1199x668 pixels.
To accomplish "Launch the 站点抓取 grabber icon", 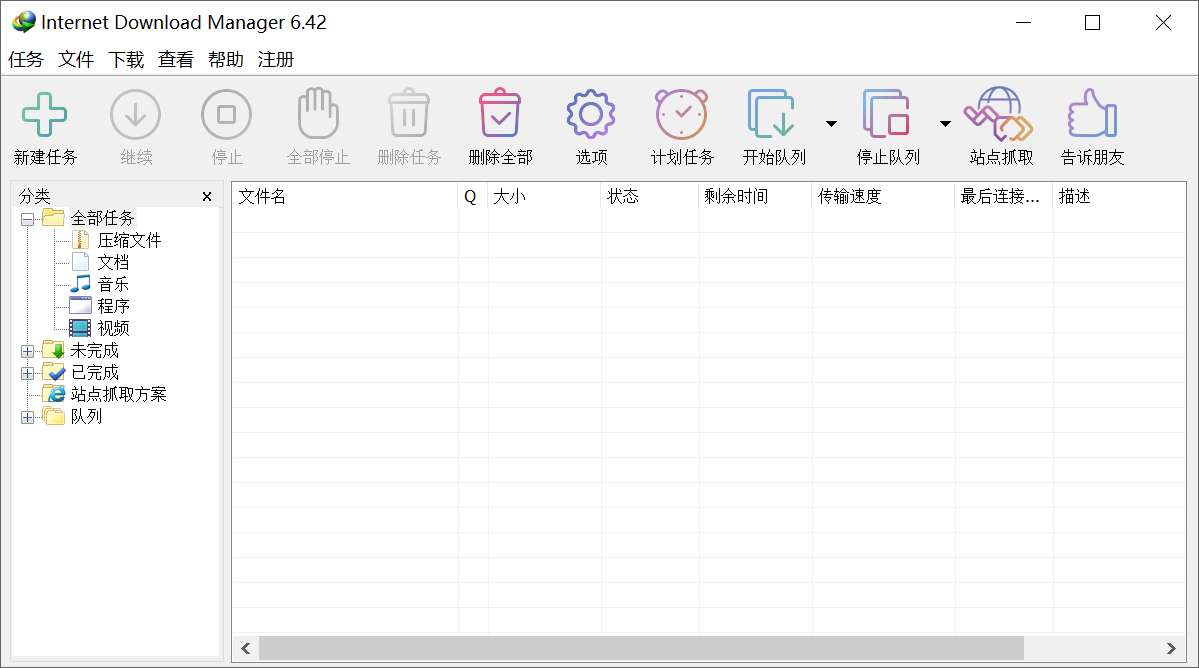I will point(999,115).
